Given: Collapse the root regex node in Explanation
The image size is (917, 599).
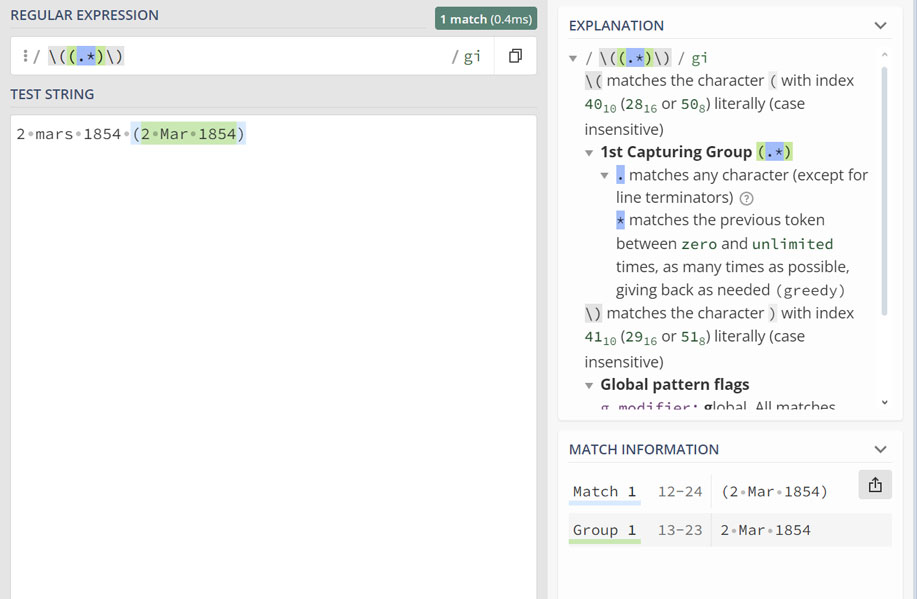Looking at the screenshot, I should click(x=573, y=59).
